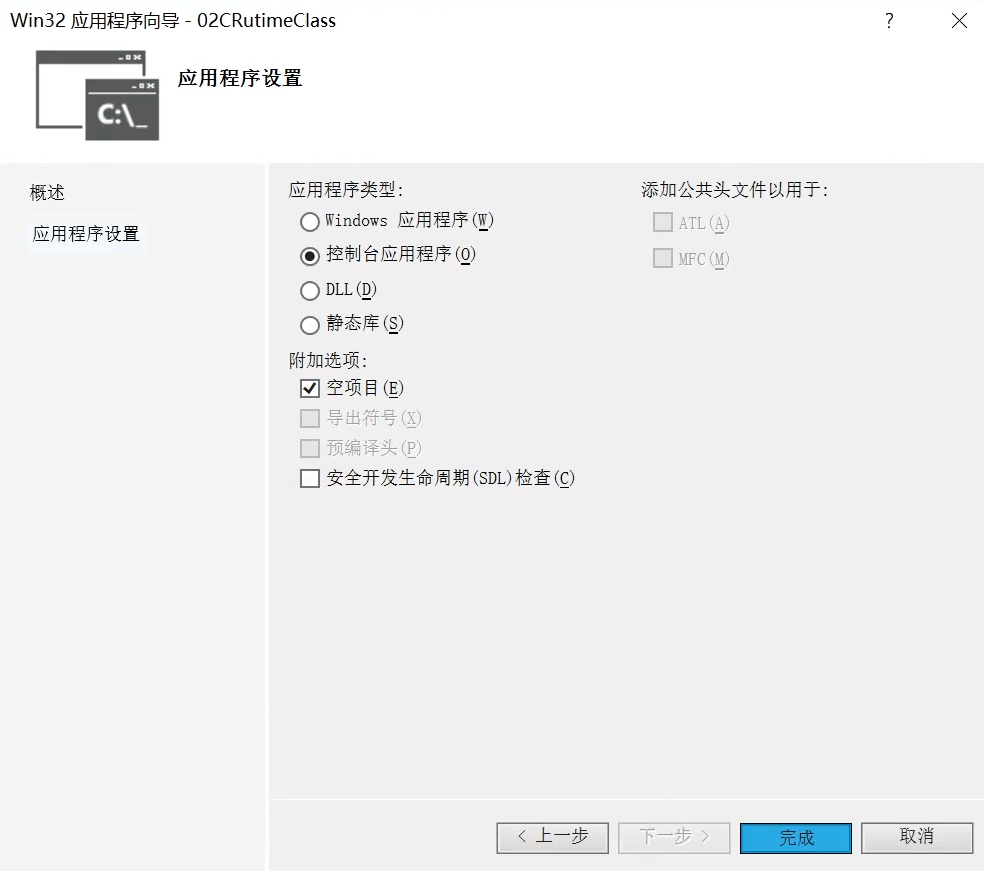984x871 pixels.
Task: Toggle the MFC (M) checkbox
Action: point(663,258)
